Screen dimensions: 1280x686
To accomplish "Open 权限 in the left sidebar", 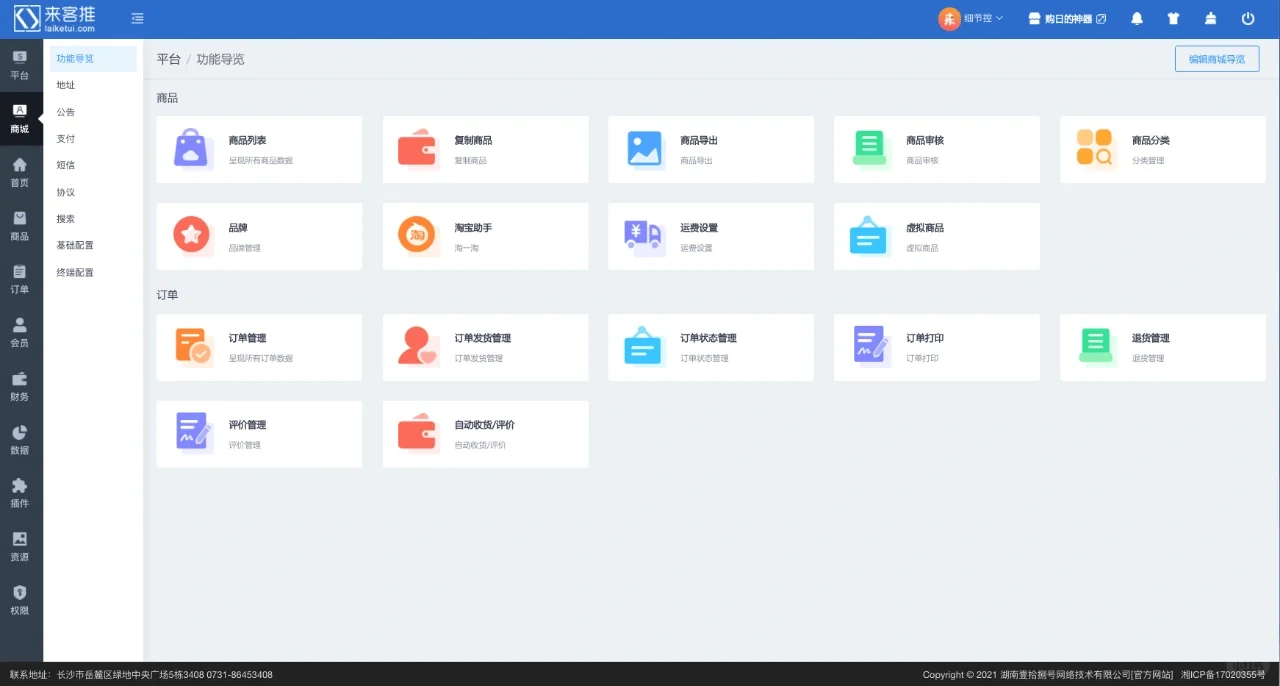I will [x=20, y=600].
